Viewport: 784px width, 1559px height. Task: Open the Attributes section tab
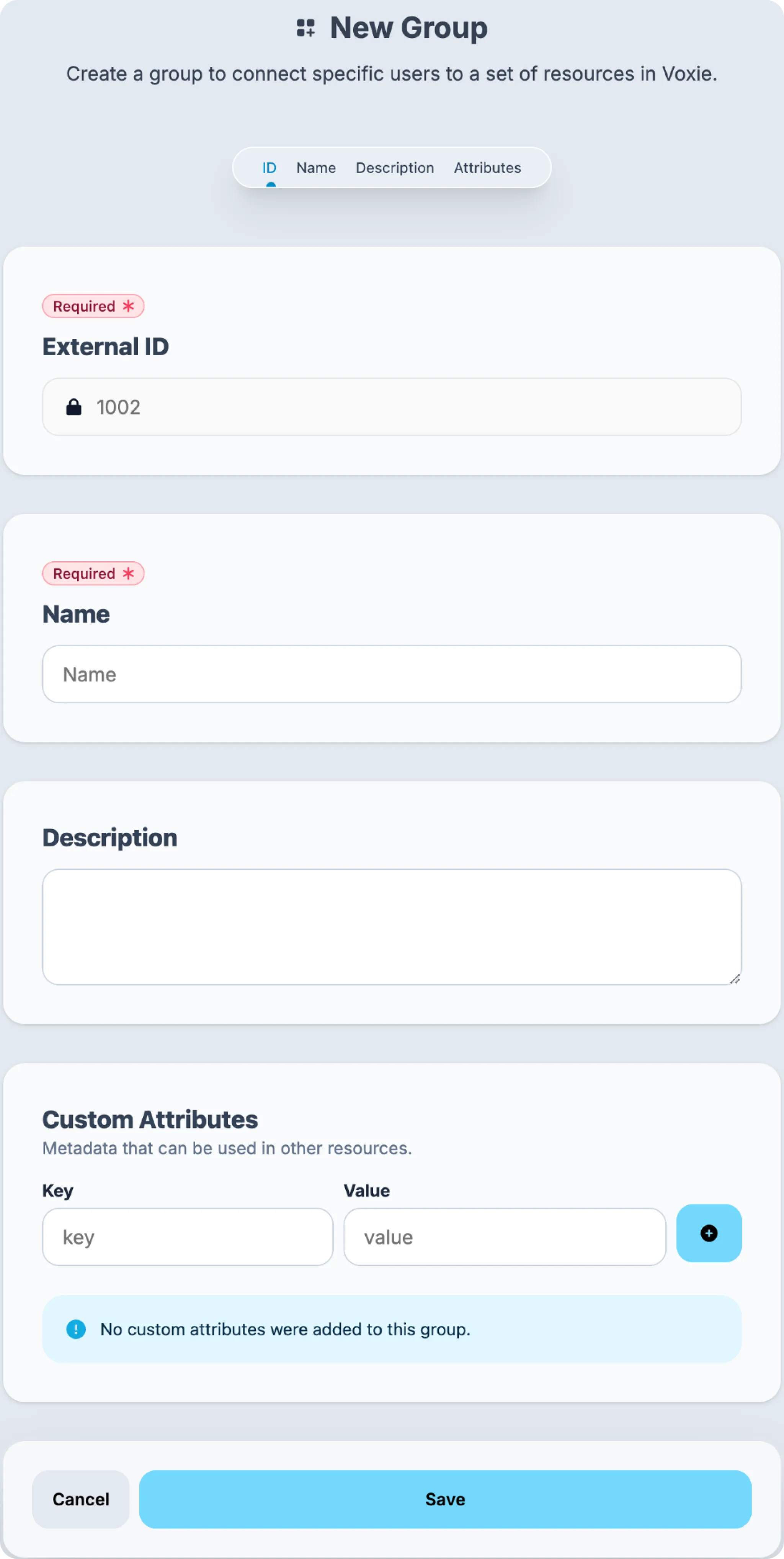[488, 168]
